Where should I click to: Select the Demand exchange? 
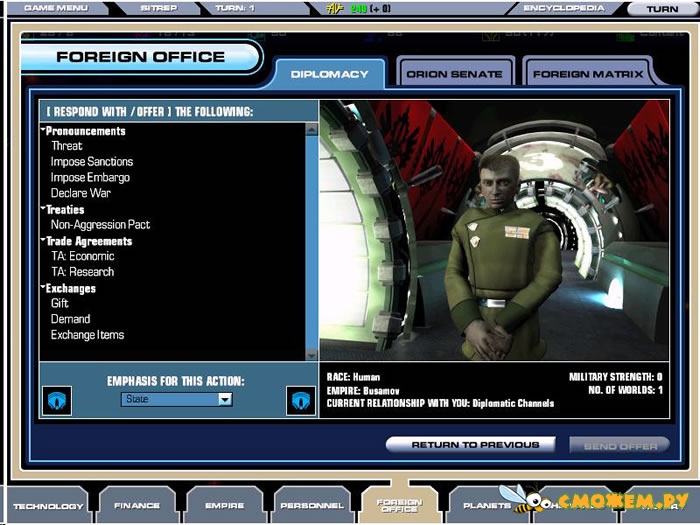coord(71,319)
